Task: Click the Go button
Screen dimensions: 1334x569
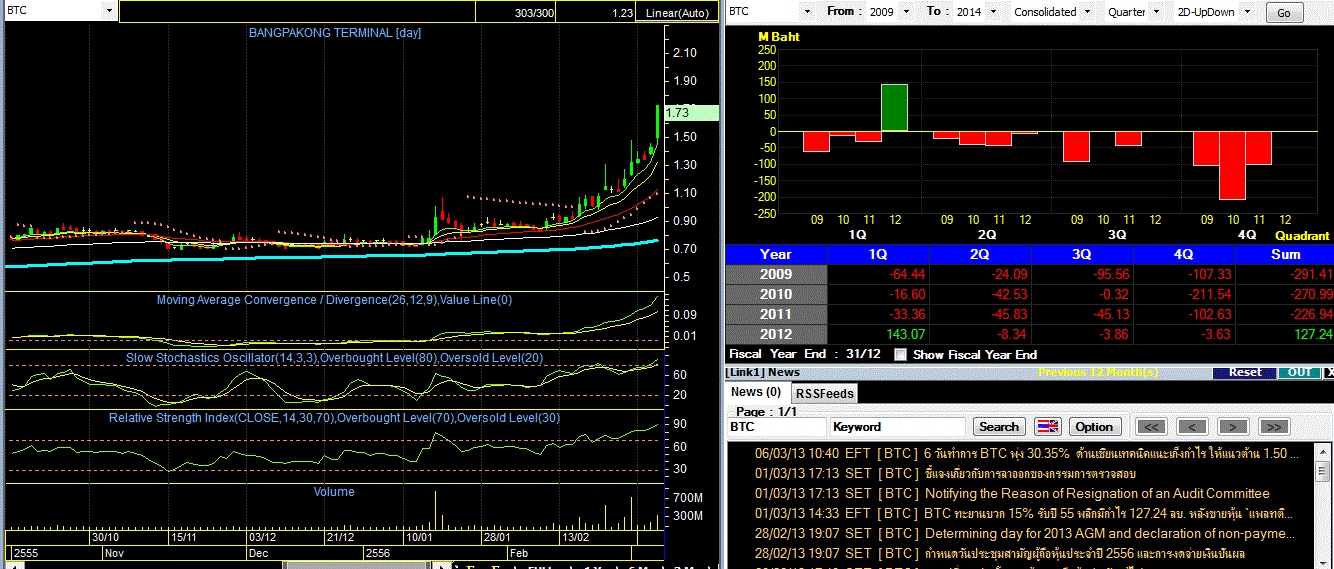Action: [1284, 13]
